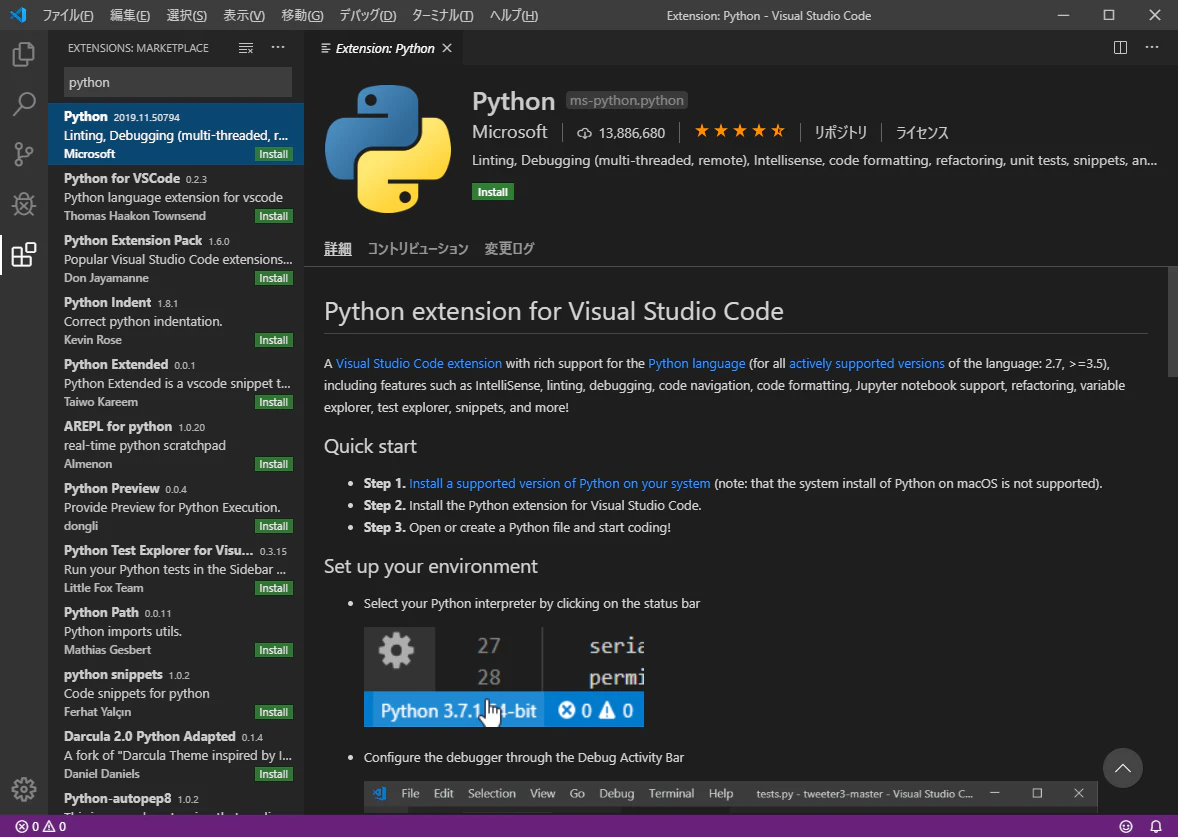Install Python Indent extension
This screenshot has width=1178, height=837.
[273, 340]
